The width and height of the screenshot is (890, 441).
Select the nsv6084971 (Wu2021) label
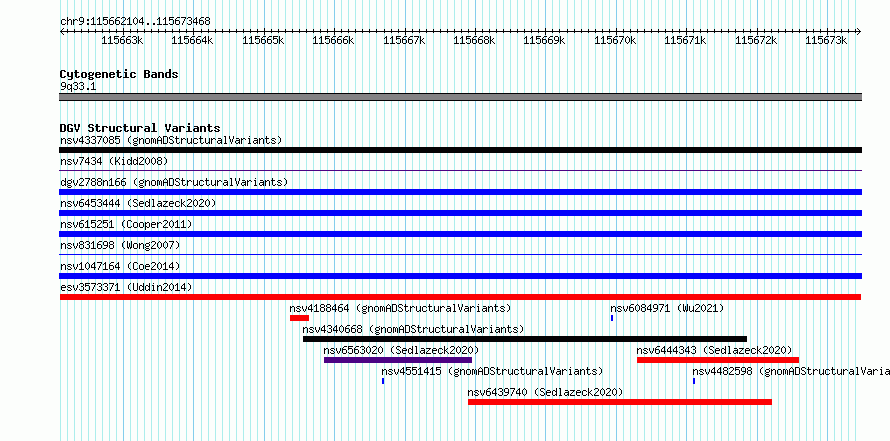(667, 308)
